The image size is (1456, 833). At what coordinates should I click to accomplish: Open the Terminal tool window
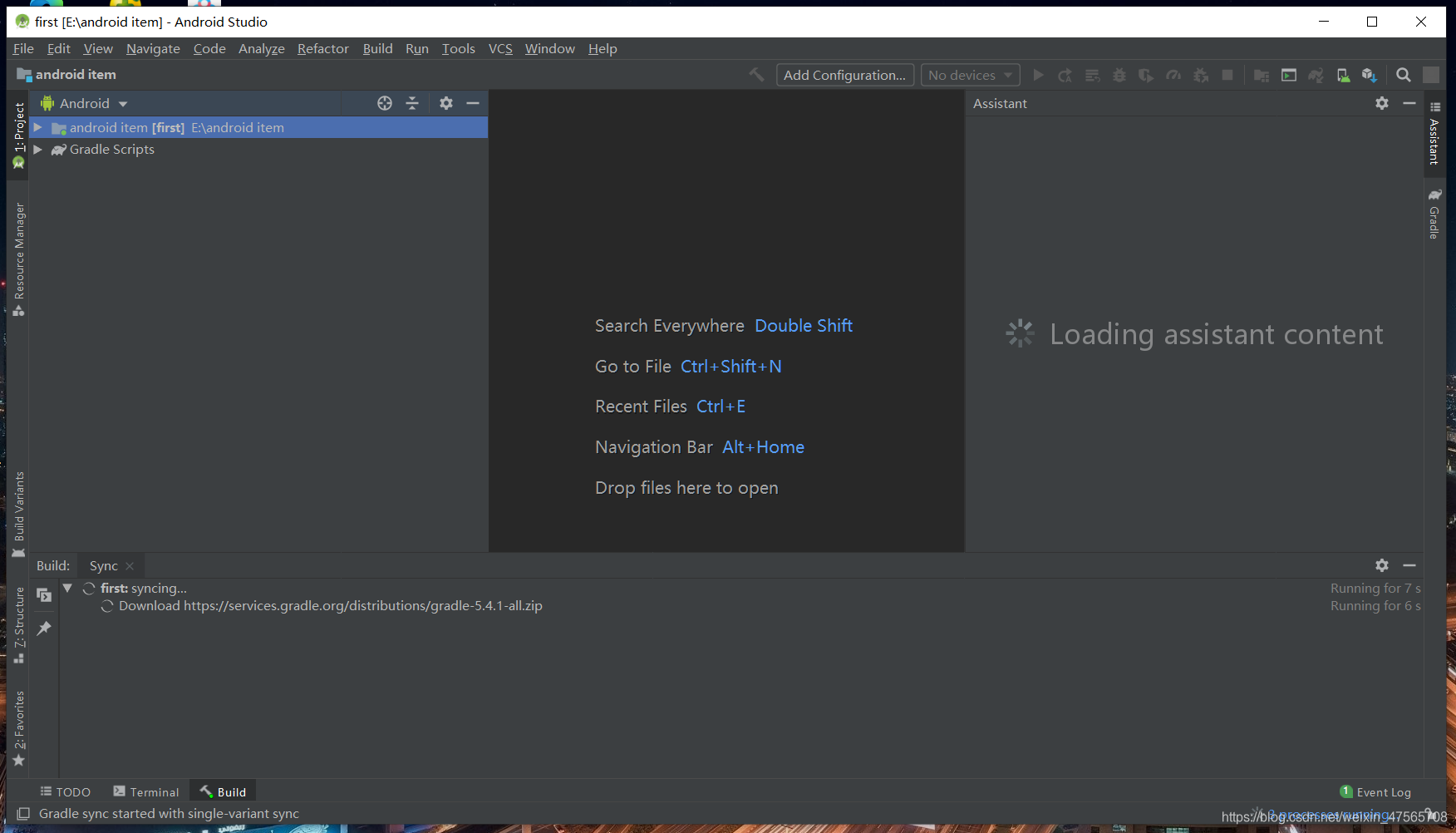coord(146,792)
